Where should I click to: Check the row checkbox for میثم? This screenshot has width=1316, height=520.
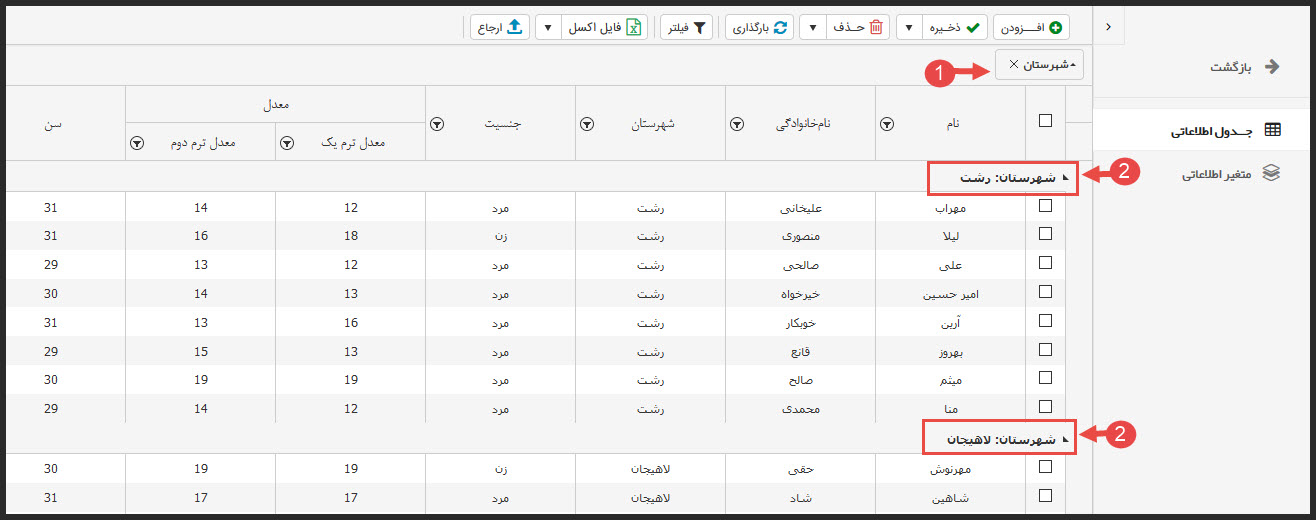tap(1046, 378)
